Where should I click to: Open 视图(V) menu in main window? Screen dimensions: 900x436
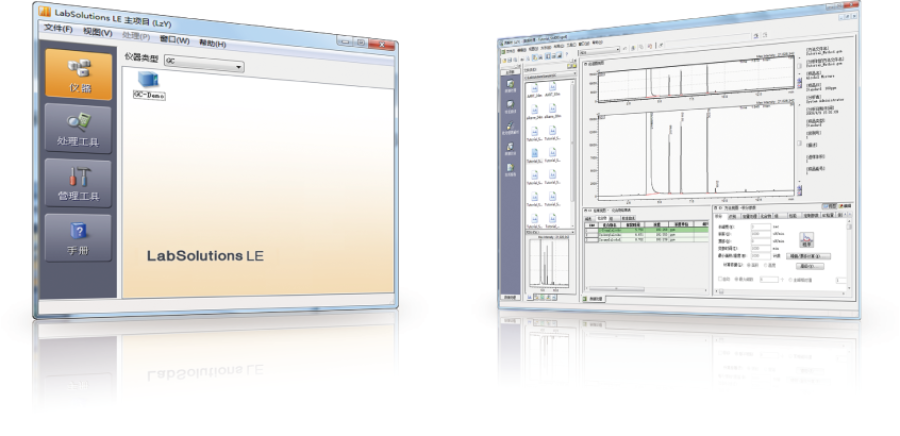(x=98, y=32)
